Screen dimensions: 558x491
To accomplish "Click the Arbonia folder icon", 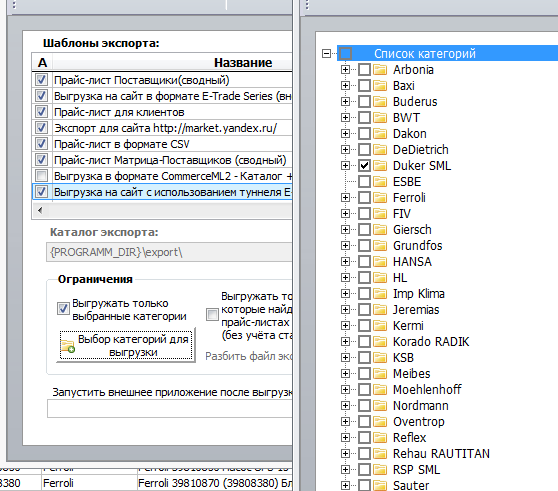I will click(380, 69).
